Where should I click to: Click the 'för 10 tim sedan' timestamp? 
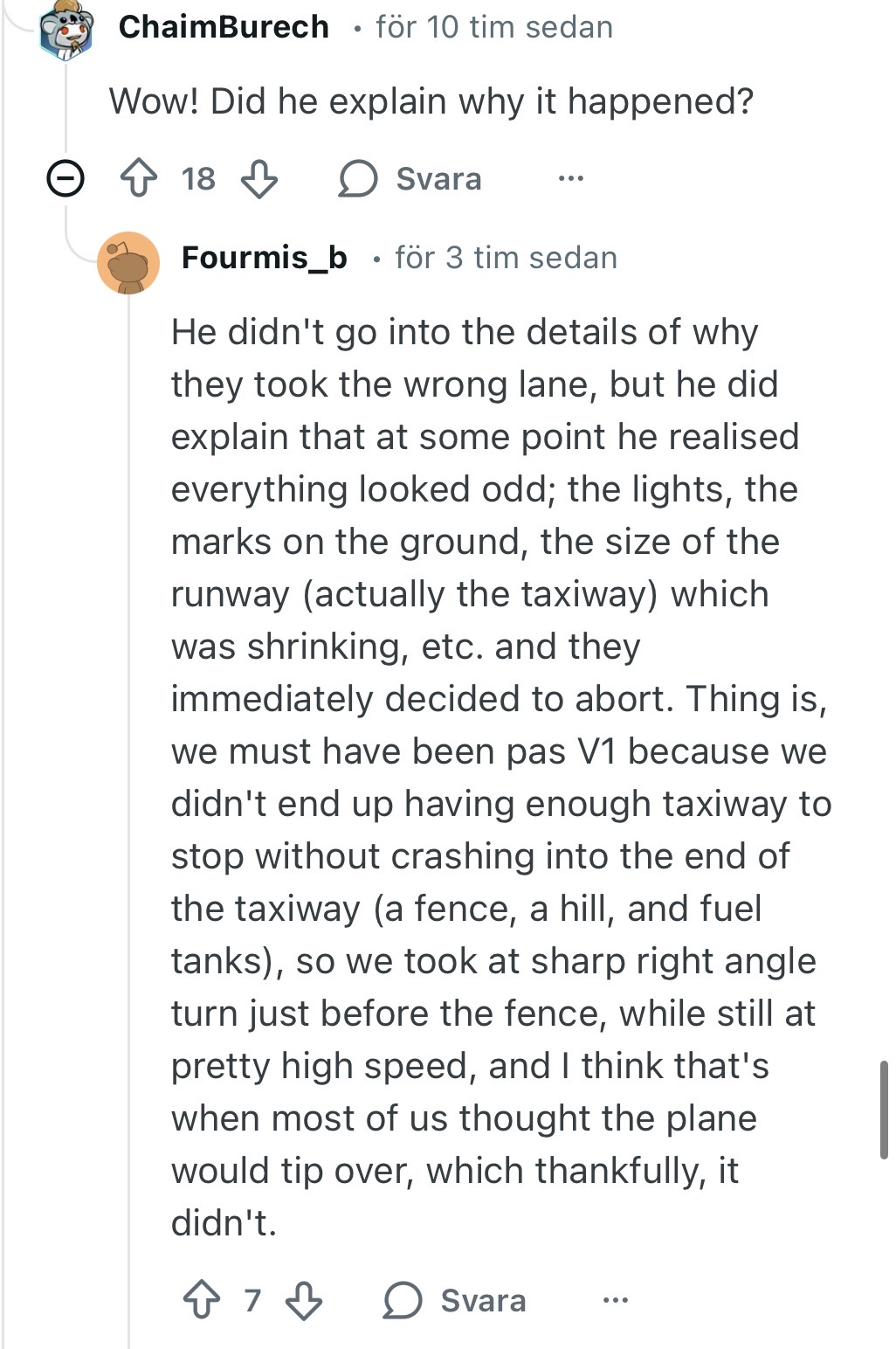click(x=494, y=27)
